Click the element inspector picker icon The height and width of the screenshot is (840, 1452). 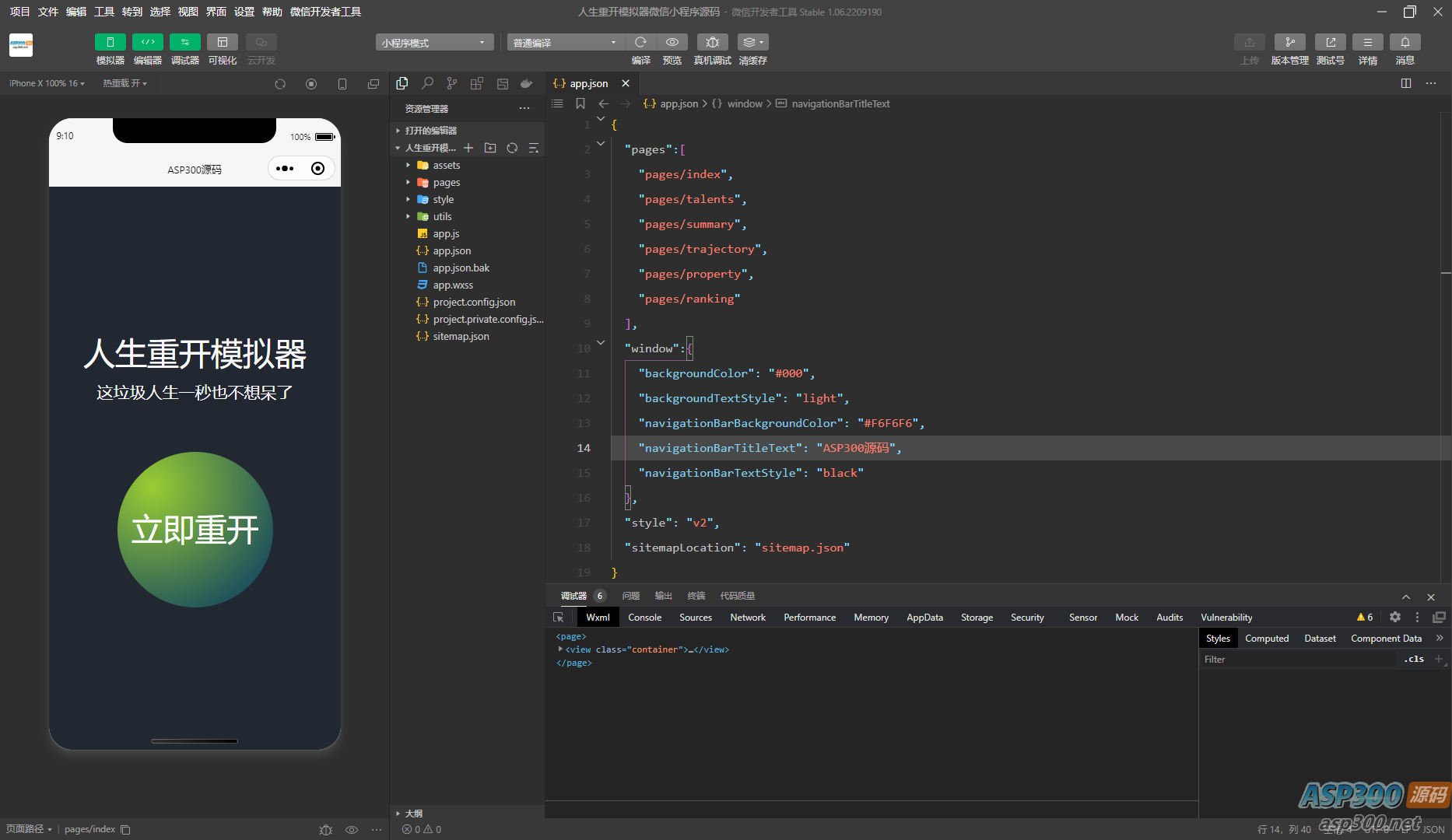coord(559,617)
